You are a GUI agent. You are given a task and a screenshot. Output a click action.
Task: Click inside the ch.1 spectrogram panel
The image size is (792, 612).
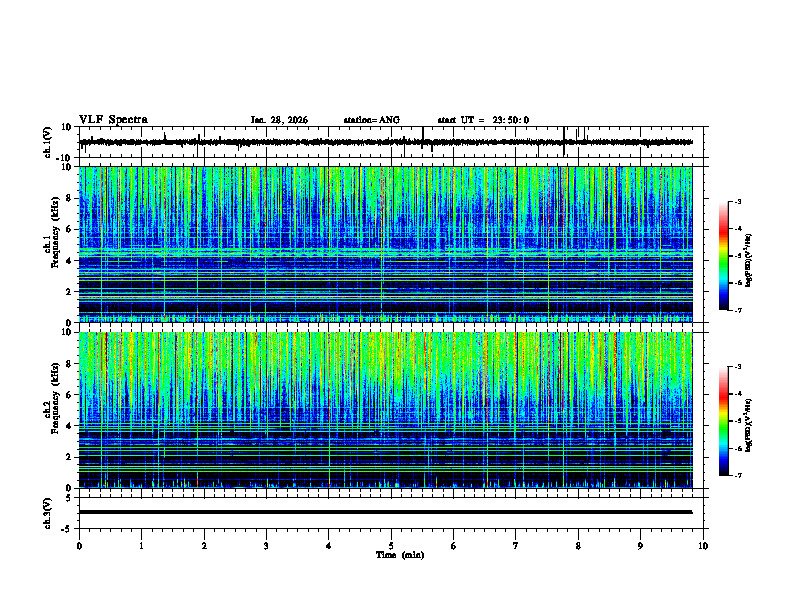(x=385, y=244)
